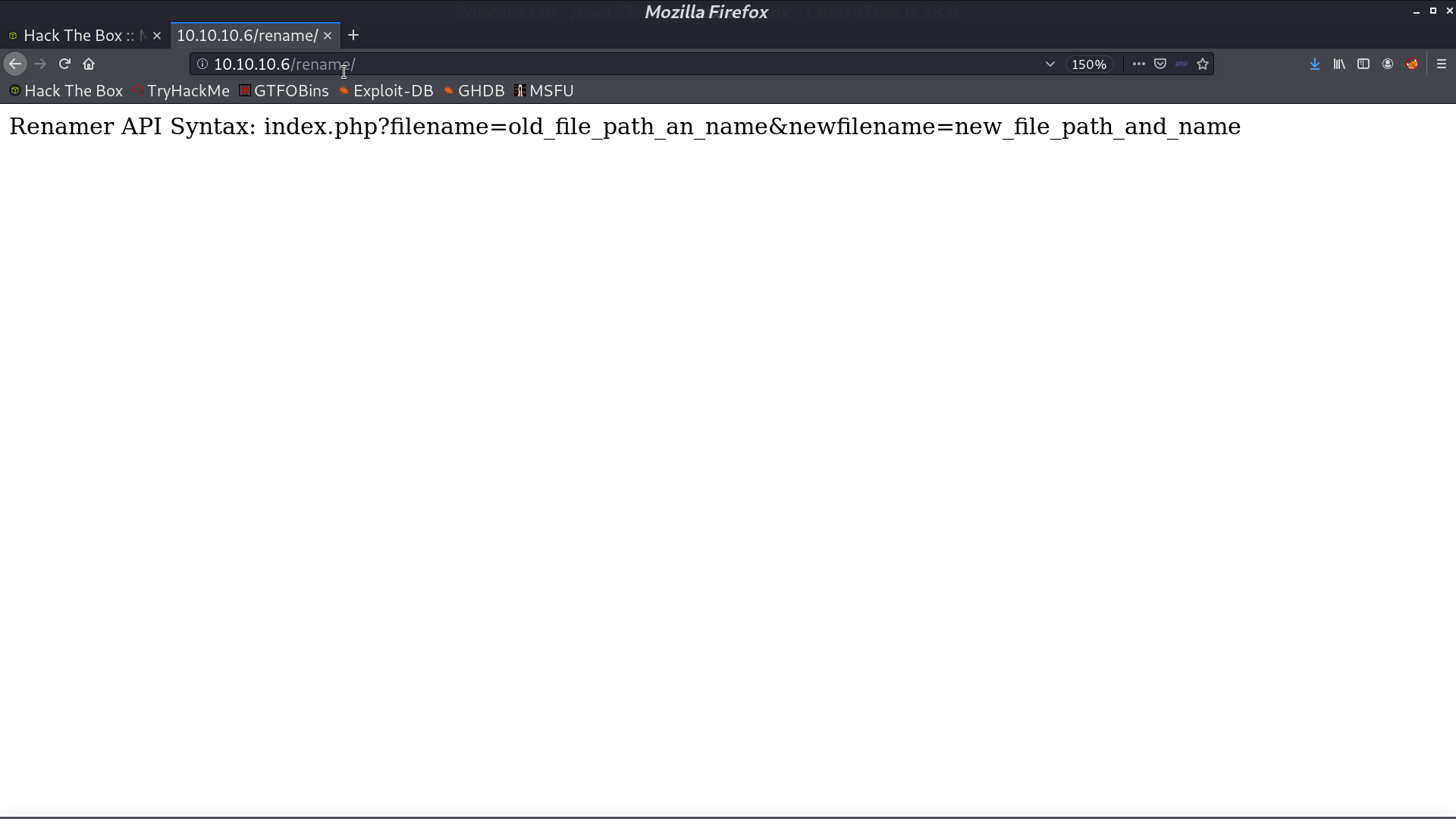The width and height of the screenshot is (1456, 819).
Task: Open a new tab
Action: [353, 36]
